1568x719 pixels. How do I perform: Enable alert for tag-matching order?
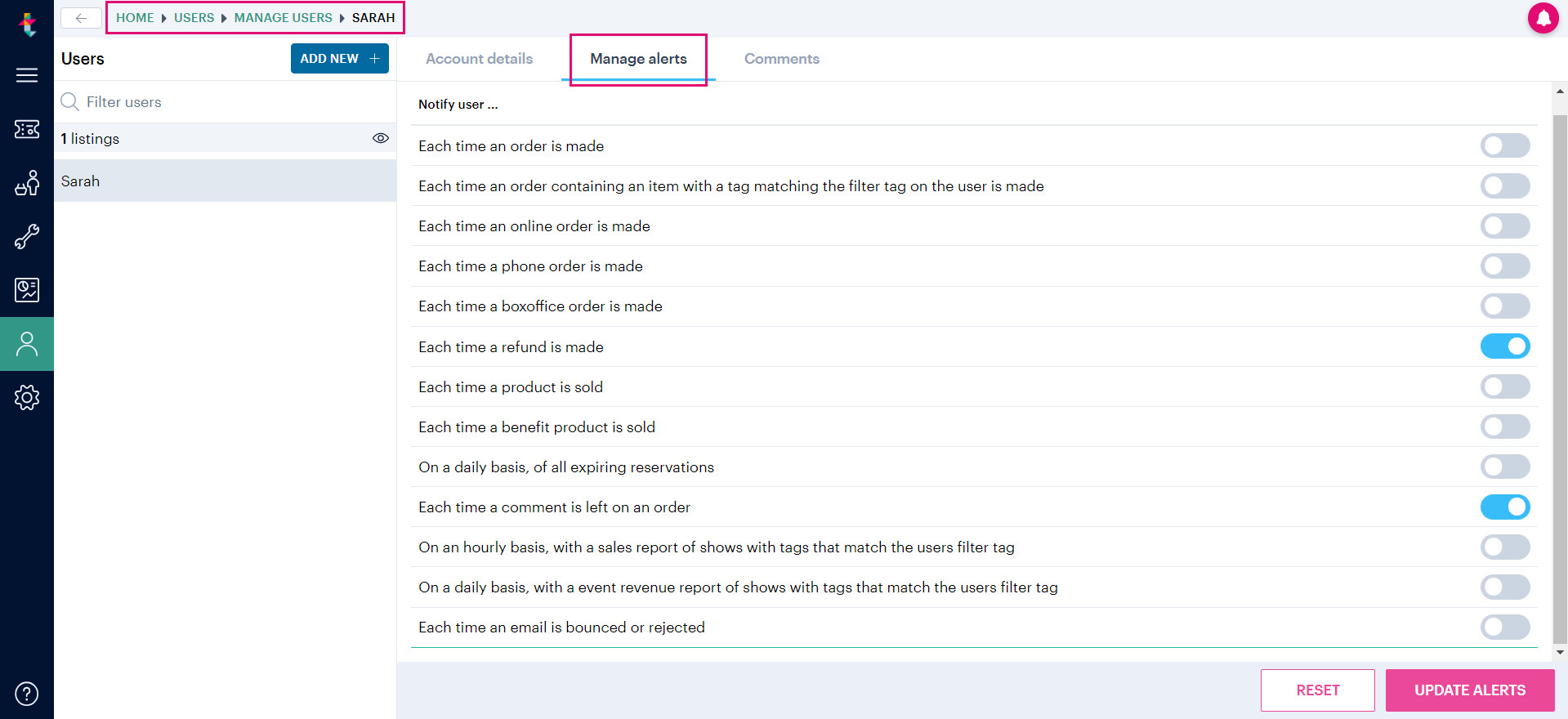pyautogui.click(x=1505, y=185)
